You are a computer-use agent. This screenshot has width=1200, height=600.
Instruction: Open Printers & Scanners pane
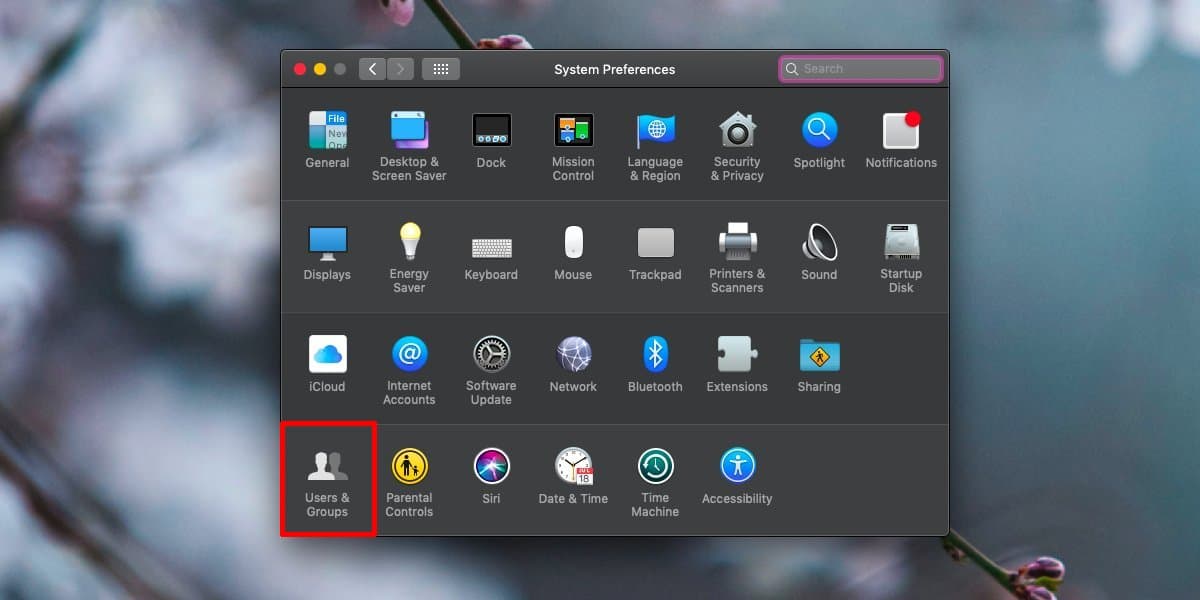[x=737, y=258]
